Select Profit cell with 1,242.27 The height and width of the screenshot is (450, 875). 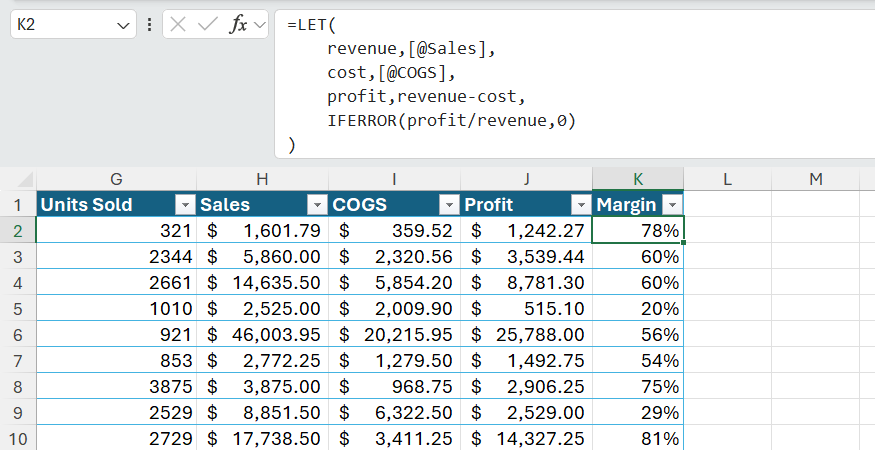526,230
